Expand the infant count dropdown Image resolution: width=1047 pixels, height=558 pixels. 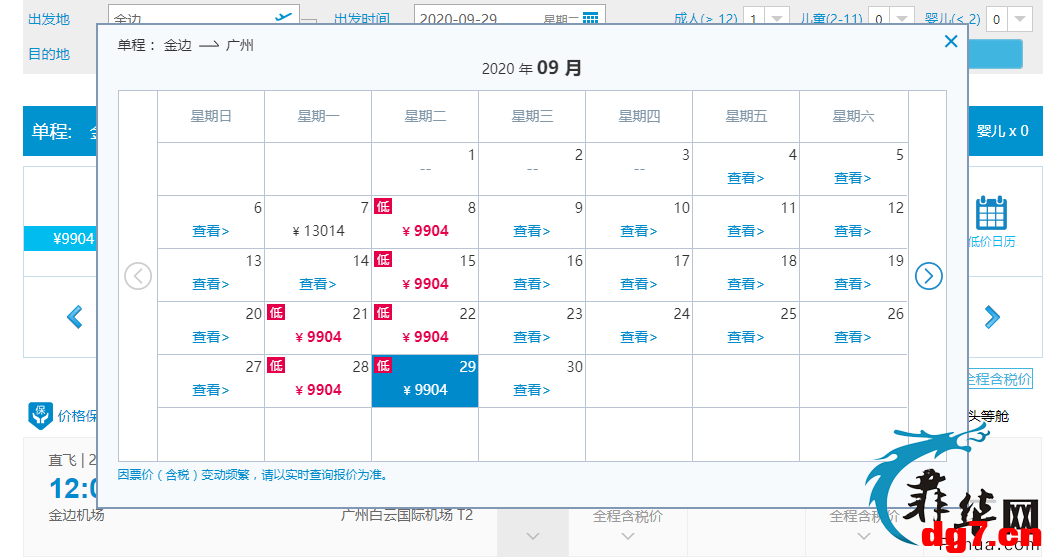point(1020,19)
